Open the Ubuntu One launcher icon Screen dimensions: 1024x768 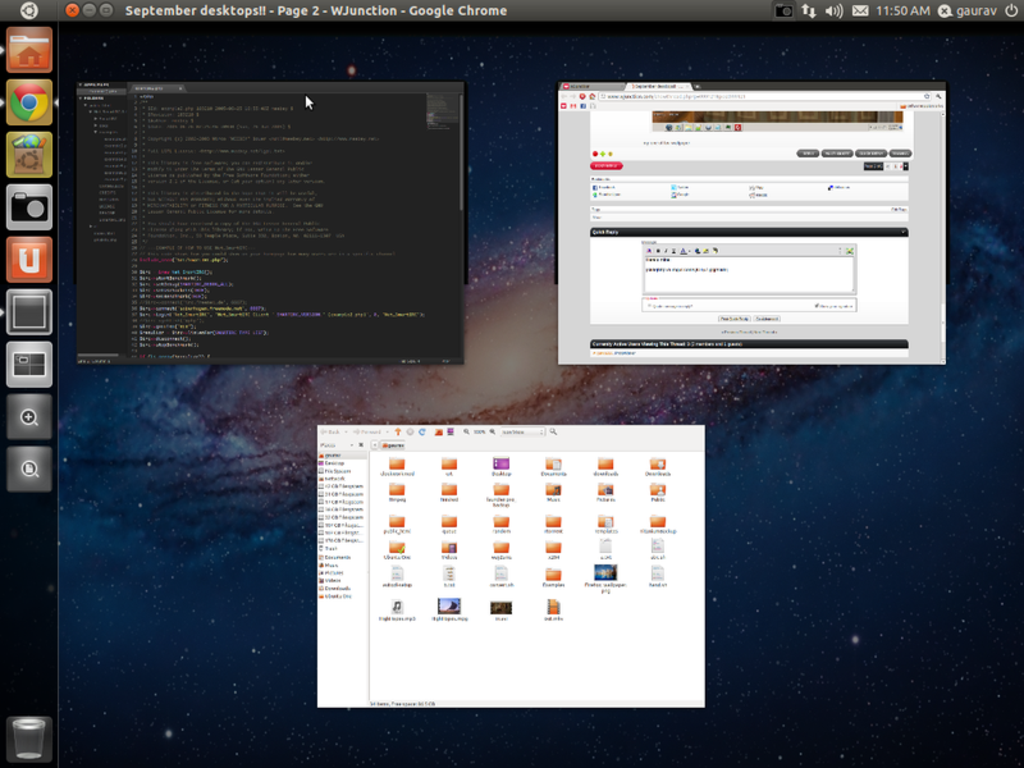coord(29,259)
